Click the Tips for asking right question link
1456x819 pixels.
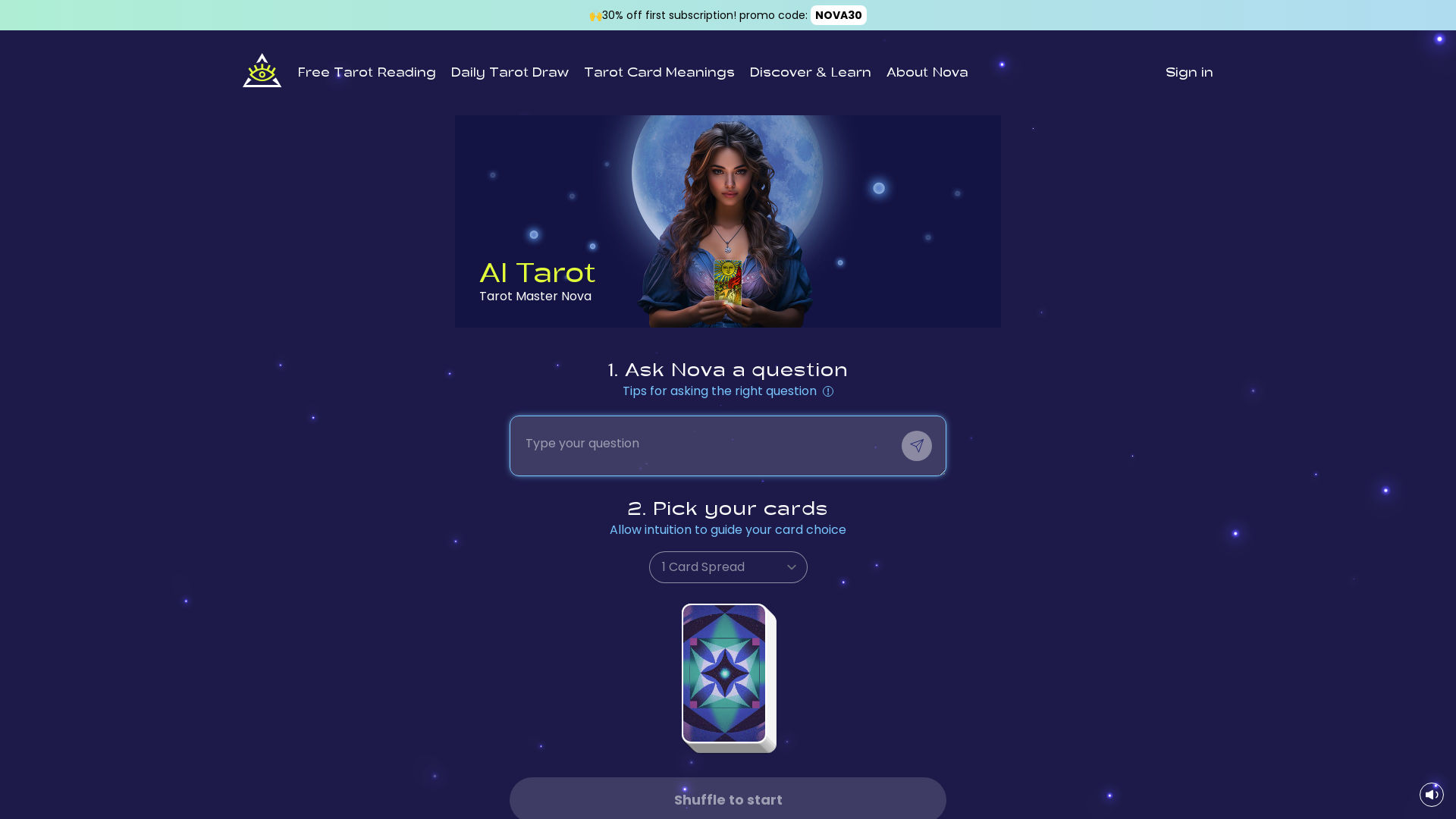[728, 391]
